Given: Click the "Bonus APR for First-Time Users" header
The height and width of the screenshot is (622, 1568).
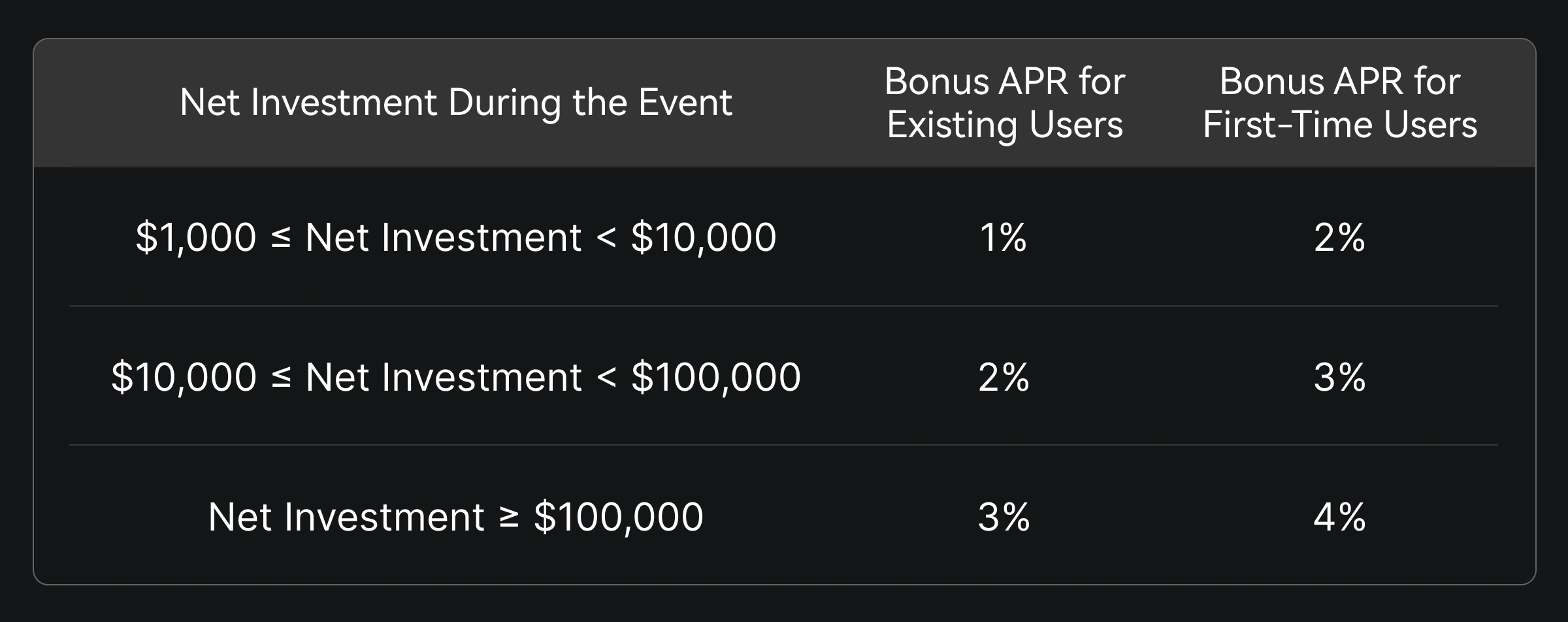Looking at the screenshot, I should point(1339,103).
